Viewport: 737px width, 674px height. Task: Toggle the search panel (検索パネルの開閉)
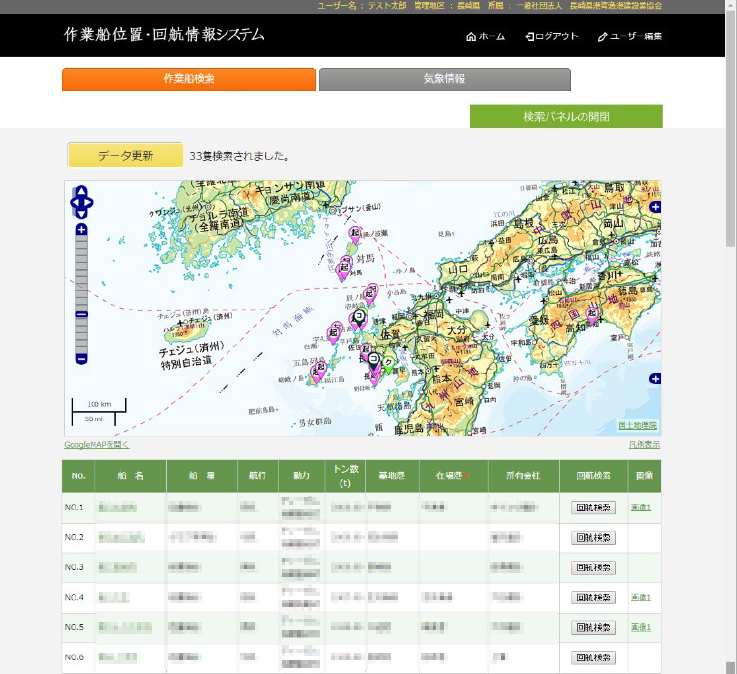(x=566, y=116)
